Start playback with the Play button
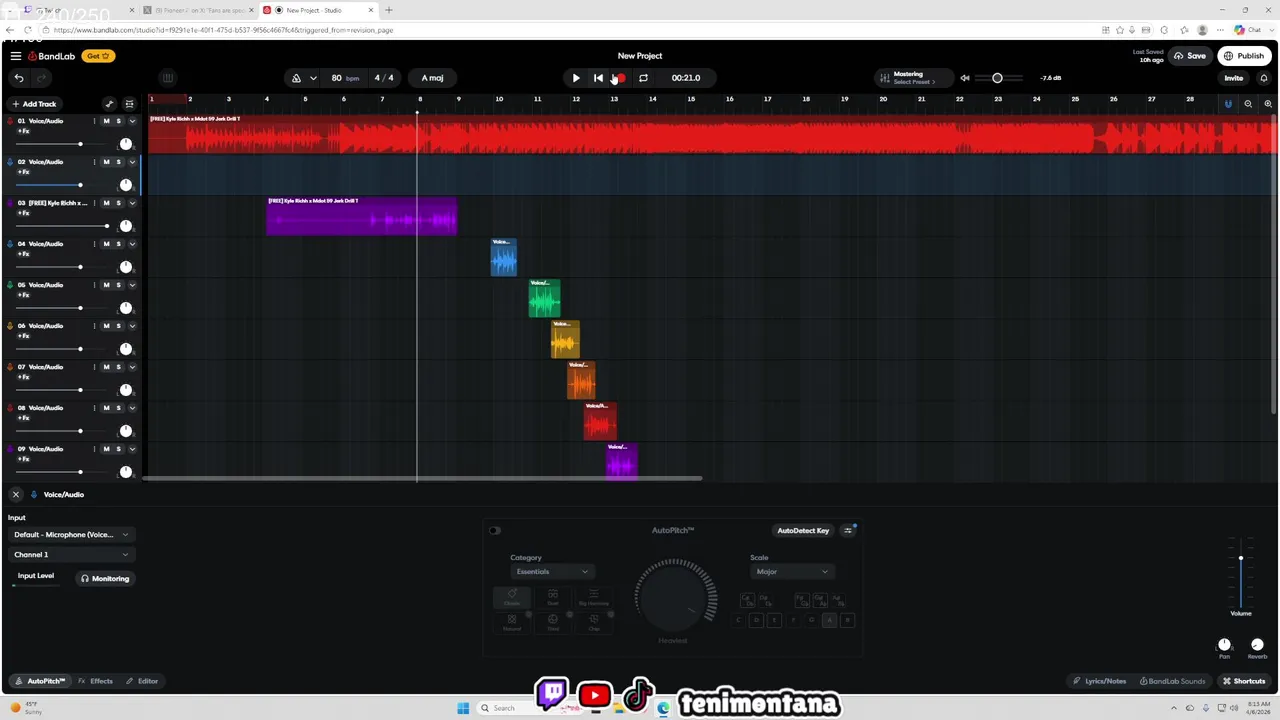 576,78
